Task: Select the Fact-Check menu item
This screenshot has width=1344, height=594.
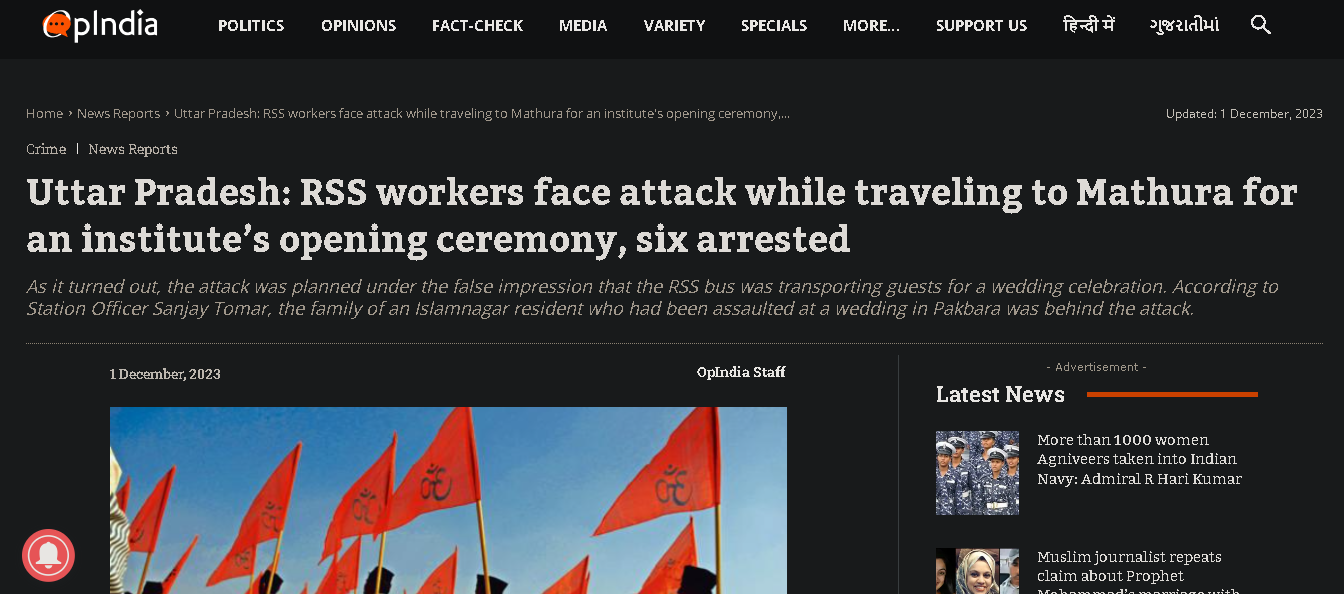Action: click(x=478, y=26)
